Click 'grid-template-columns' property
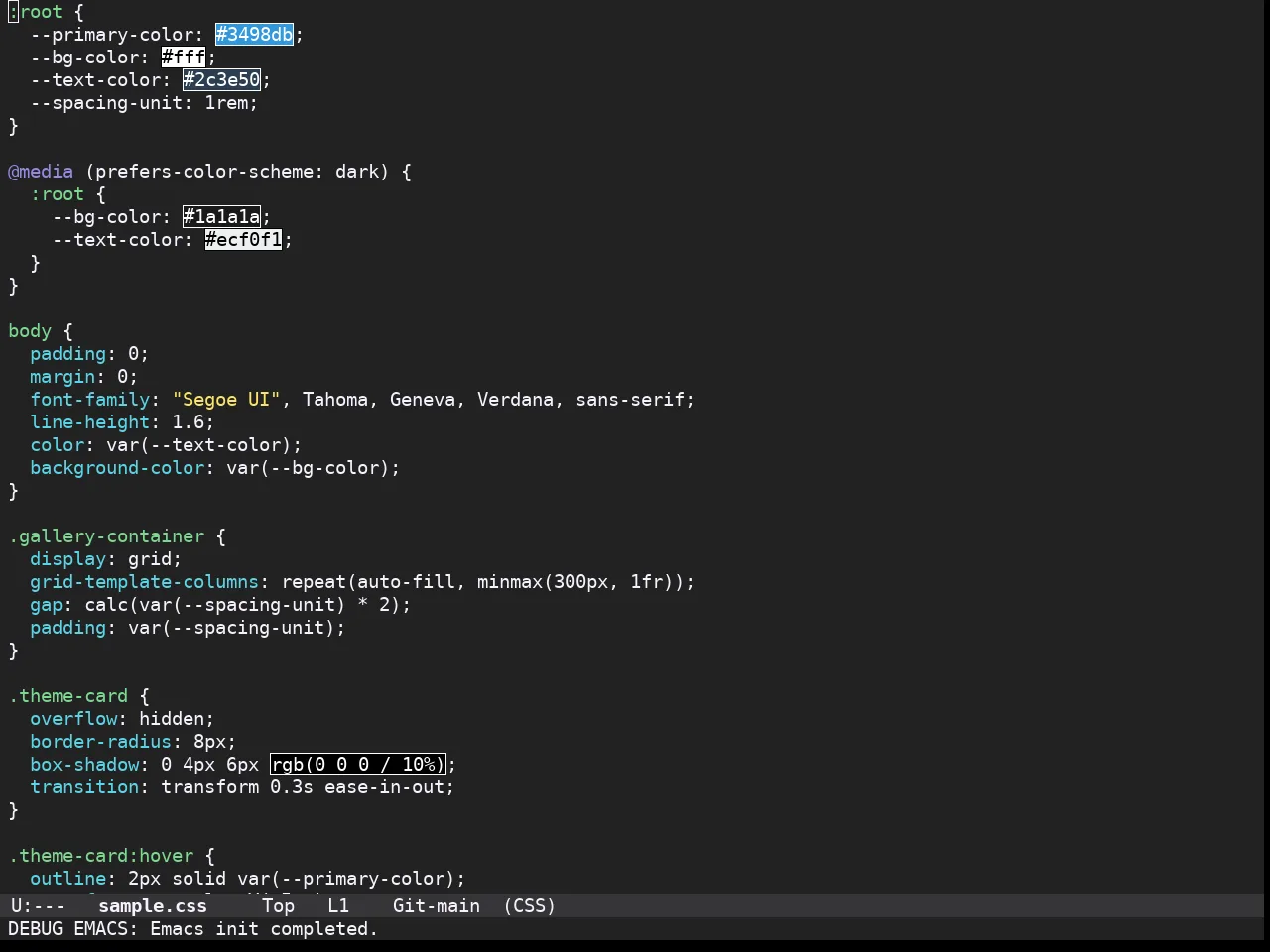This screenshot has height=952, width=1270. (145, 582)
